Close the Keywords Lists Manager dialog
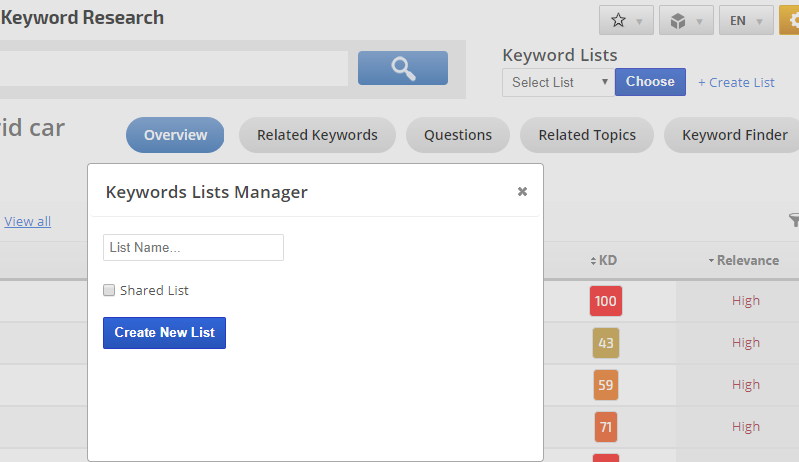The height and width of the screenshot is (462, 799). tap(522, 192)
